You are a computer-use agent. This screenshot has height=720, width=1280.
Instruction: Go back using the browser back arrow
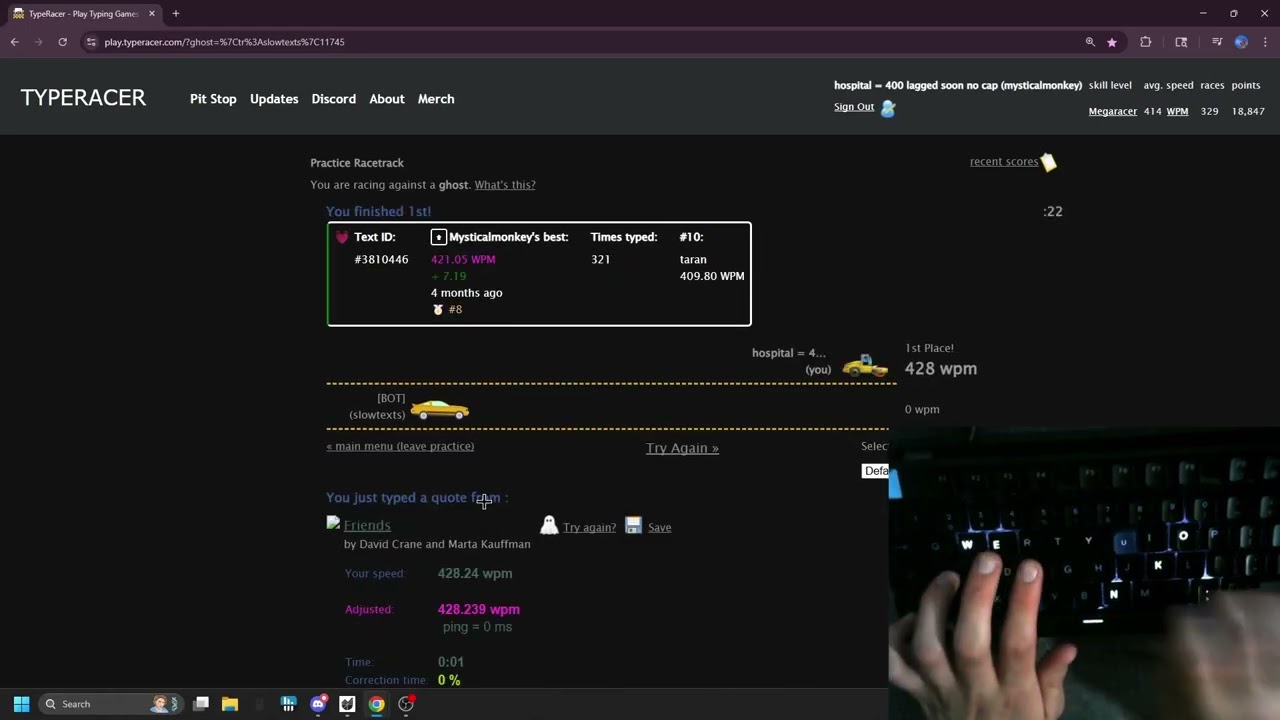click(x=15, y=42)
